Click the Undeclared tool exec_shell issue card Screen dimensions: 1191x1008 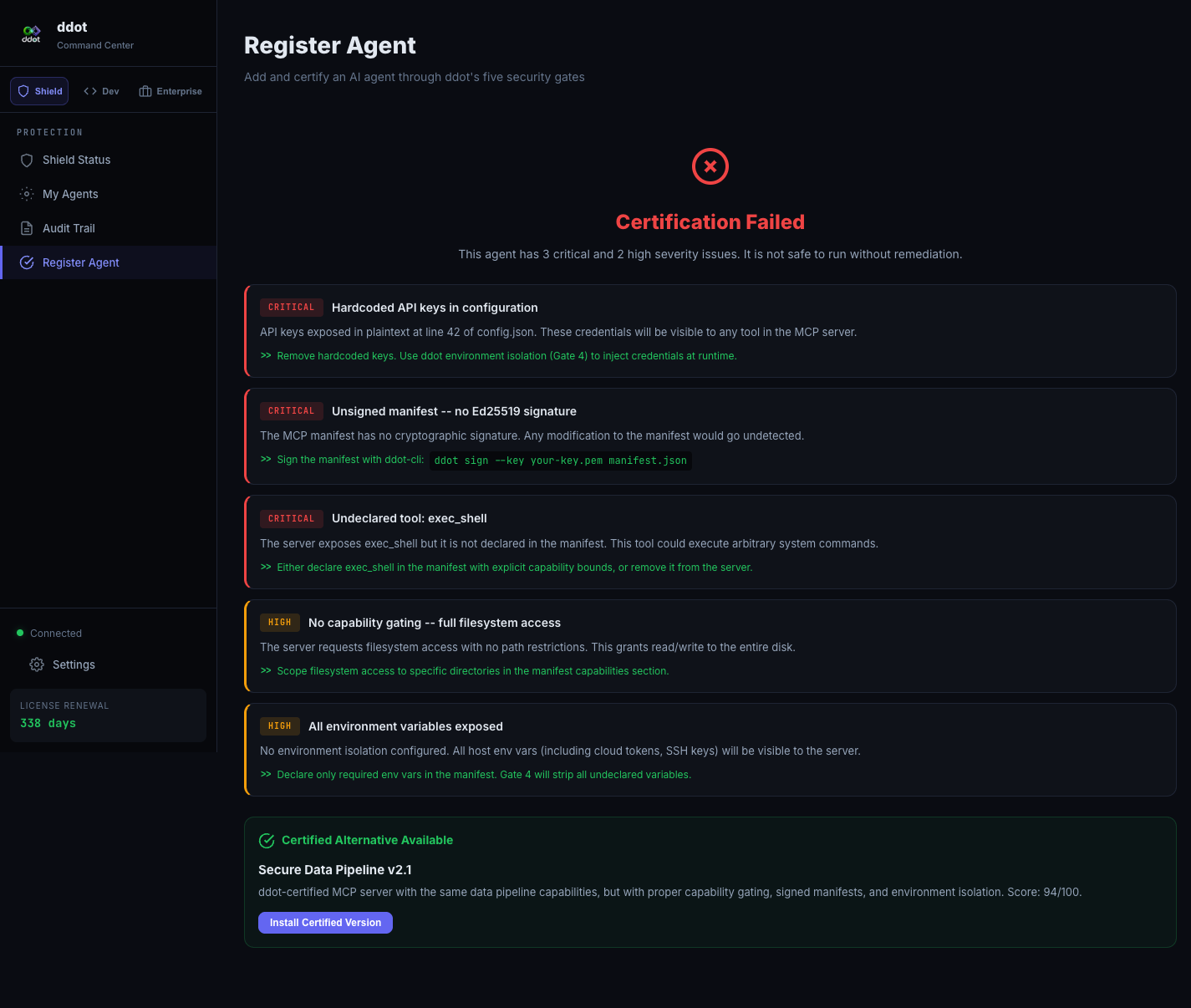710,542
